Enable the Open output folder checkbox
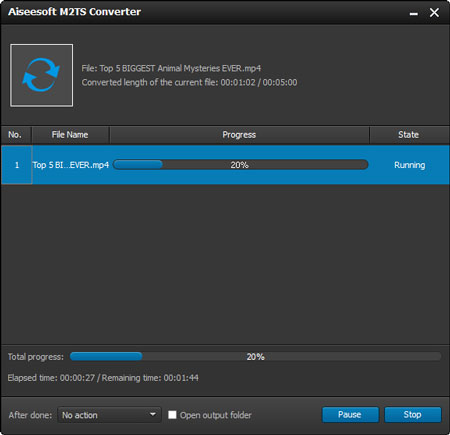The width and height of the screenshot is (450, 435). pos(172,415)
